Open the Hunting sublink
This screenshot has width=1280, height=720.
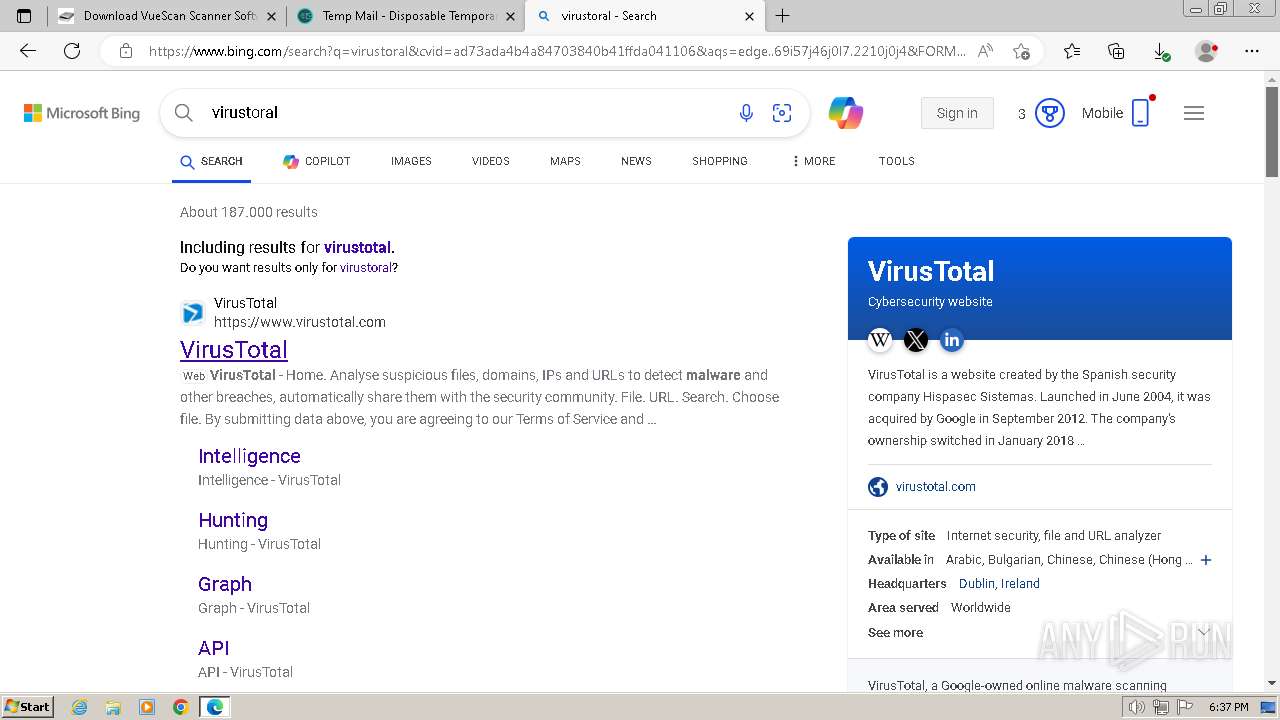click(x=233, y=520)
